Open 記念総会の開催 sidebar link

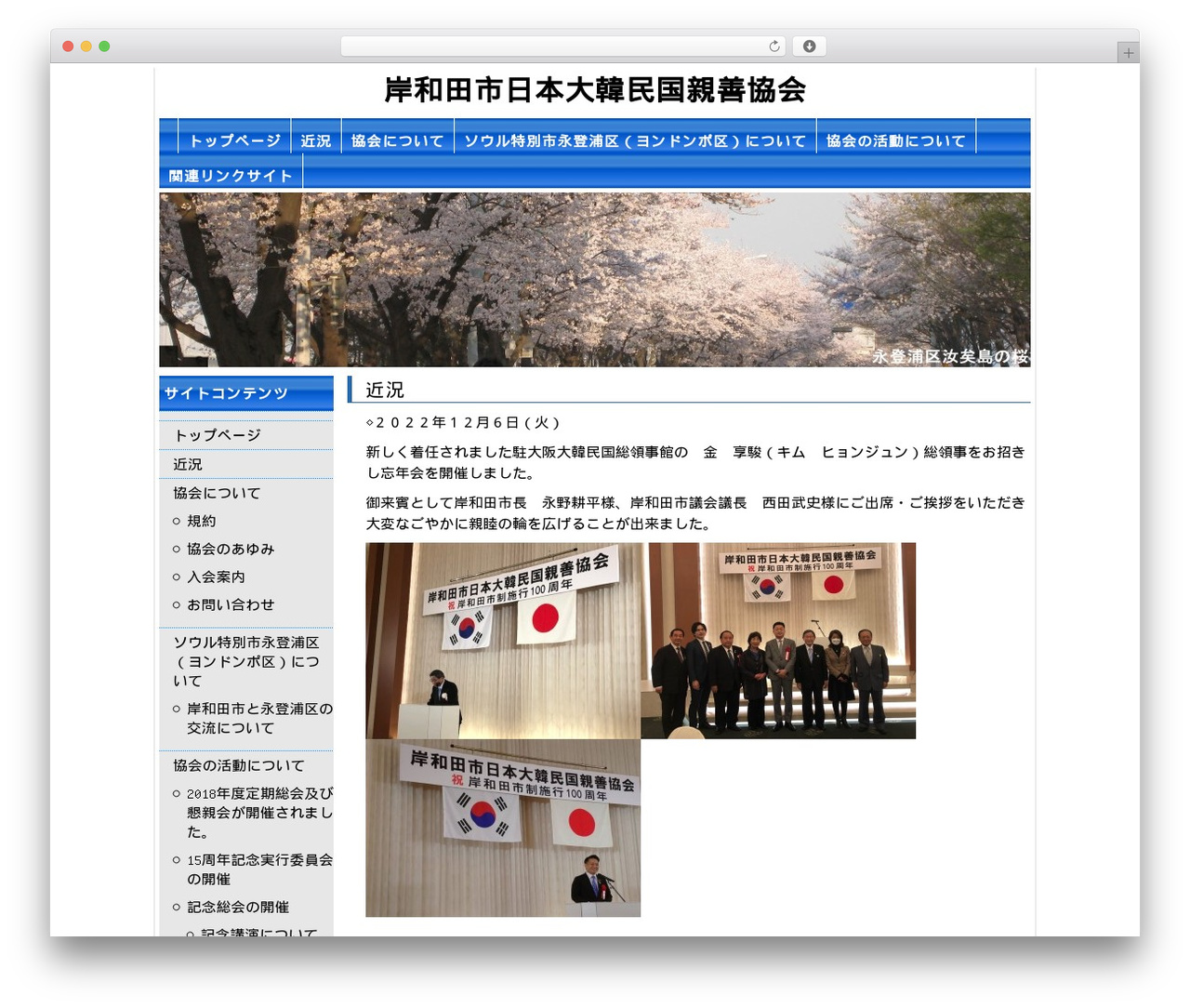[238, 907]
